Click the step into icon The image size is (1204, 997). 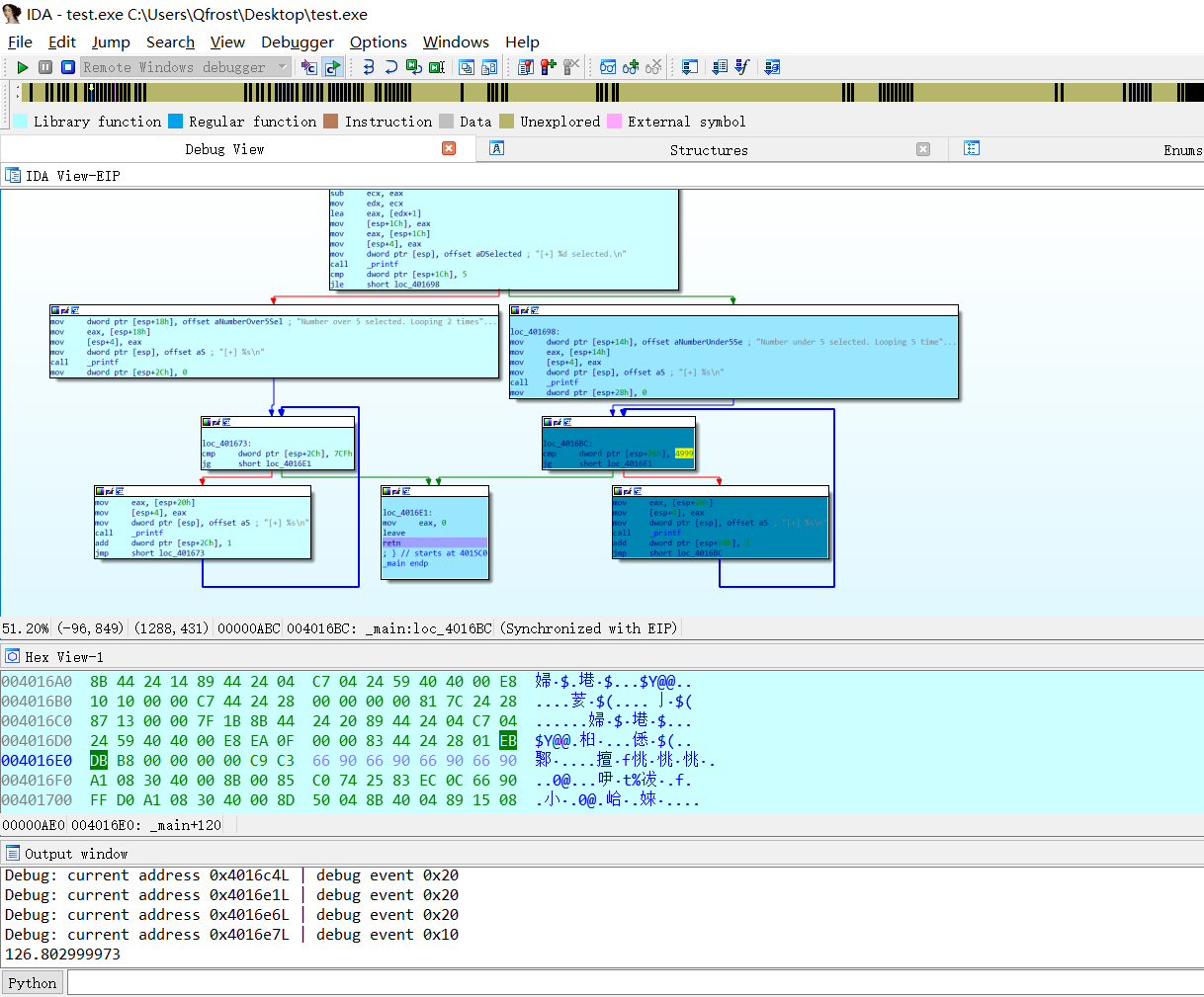369,67
